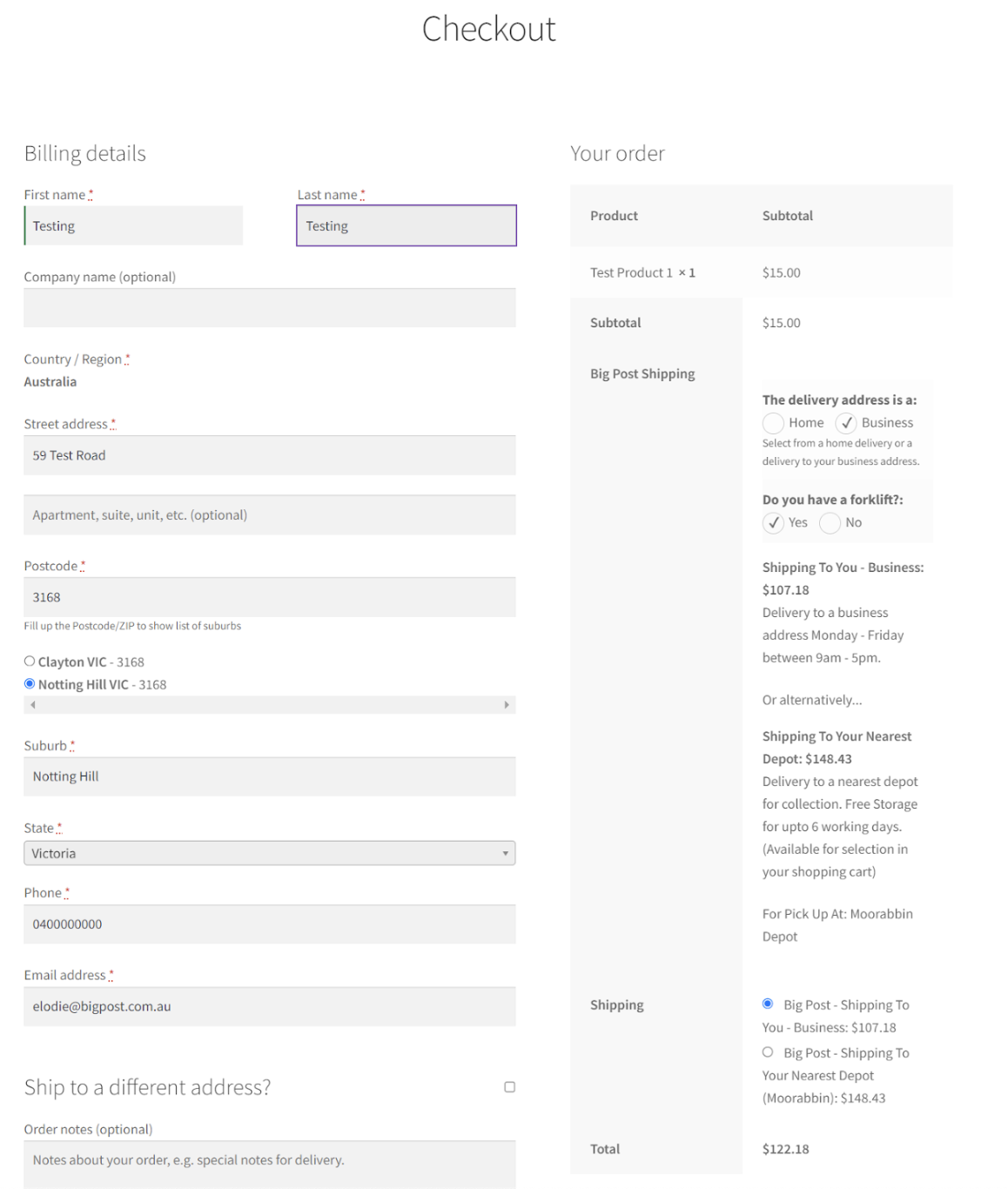Click the Total row label

coord(605,1149)
